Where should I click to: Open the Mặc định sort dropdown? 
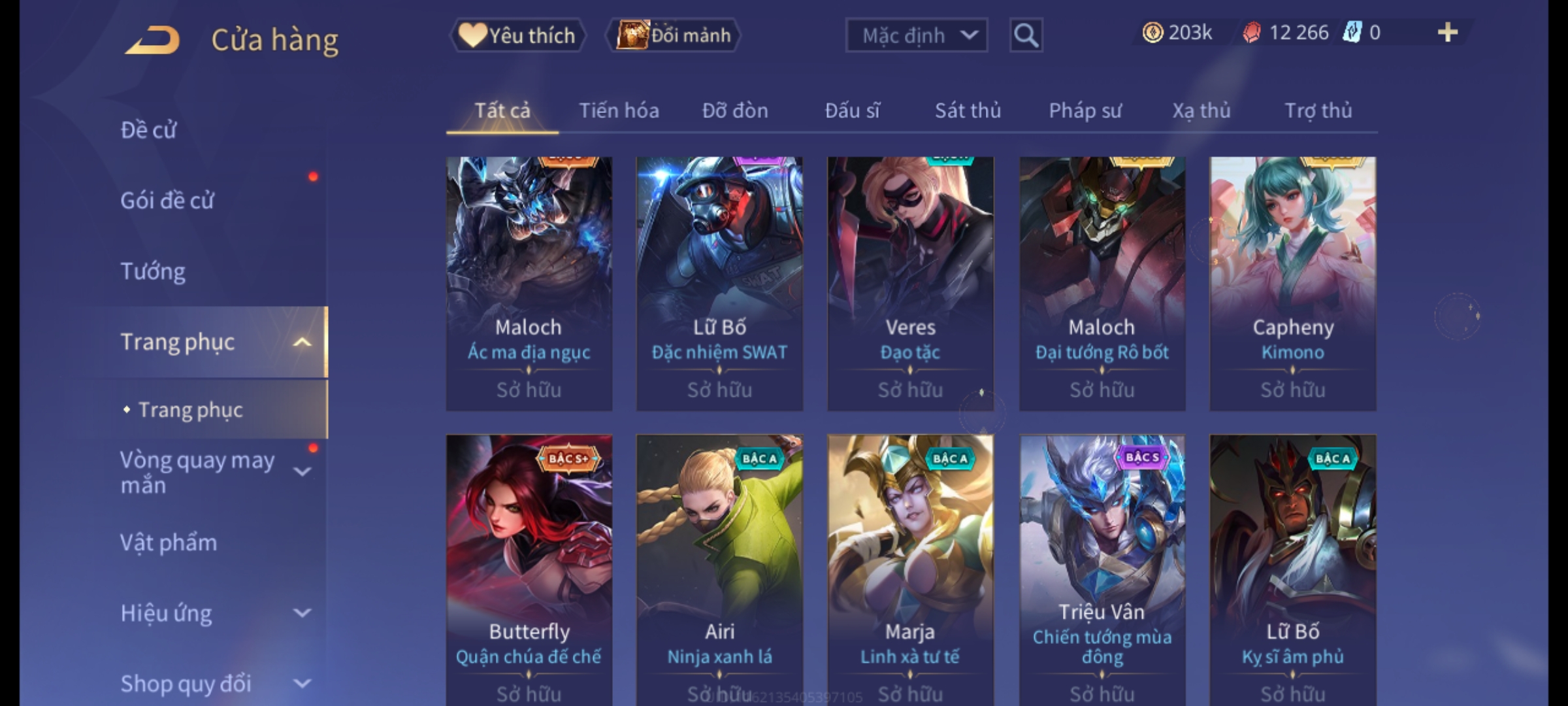[x=917, y=35]
